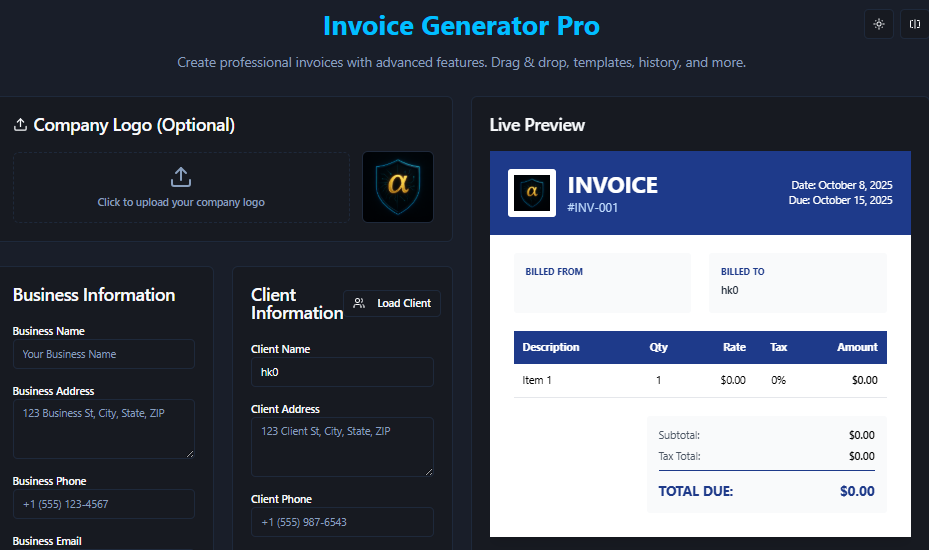This screenshot has width=929, height=550.
Task: Click the Client Address resize handle
Action: click(429, 472)
